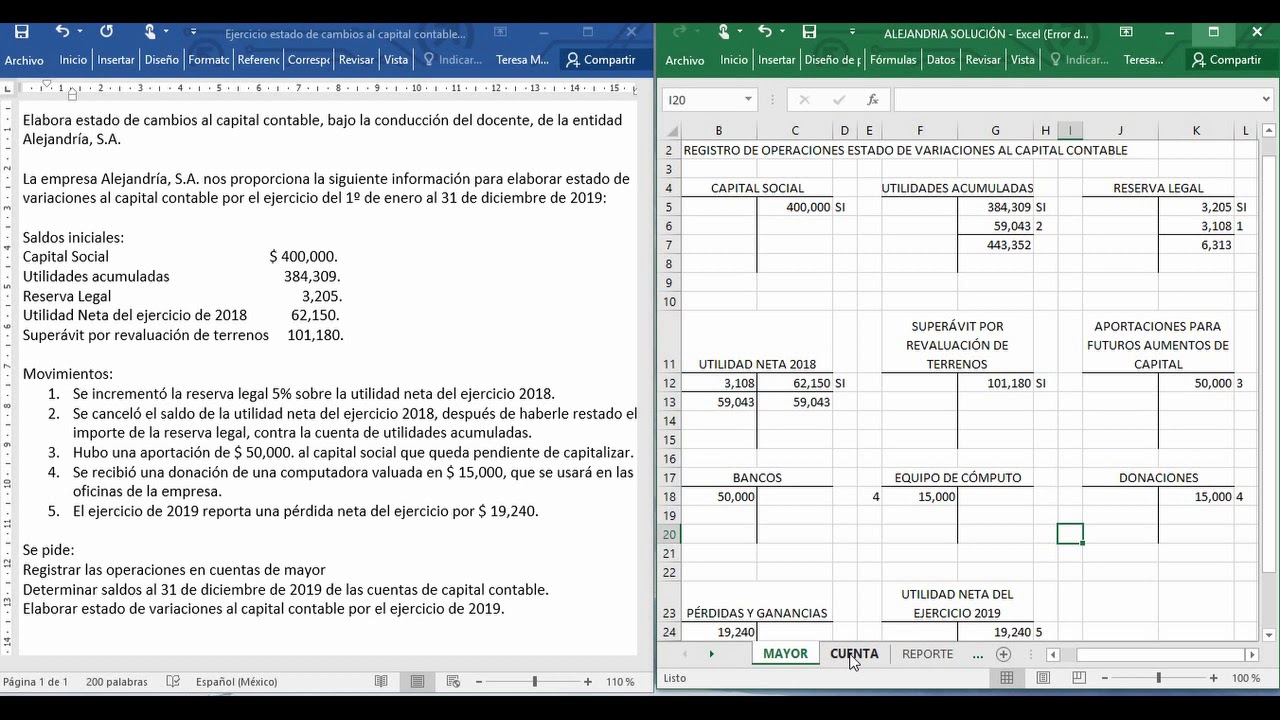Toggle touch/mouse mode in Word's quick access toolbar
This screenshot has height=720, width=1280.
[149, 32]
